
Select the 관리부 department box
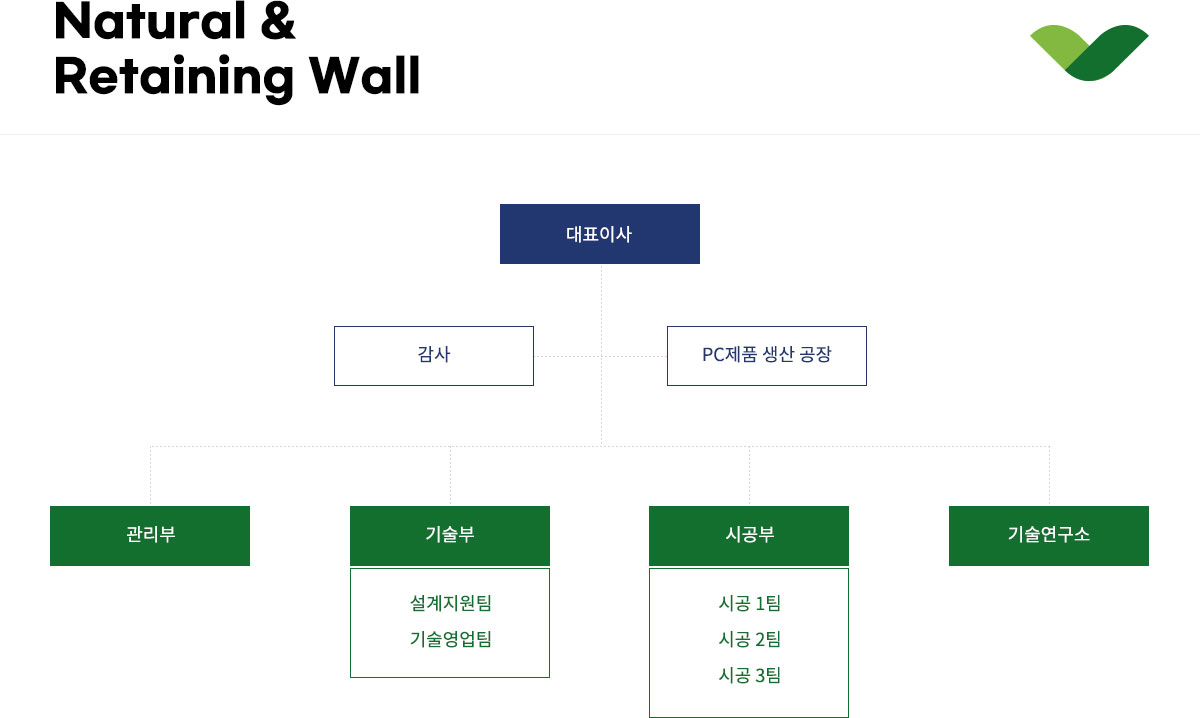150,536
